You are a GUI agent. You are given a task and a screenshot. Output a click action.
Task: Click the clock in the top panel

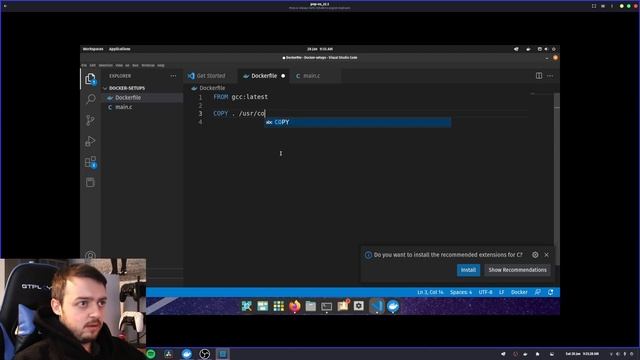320,49
